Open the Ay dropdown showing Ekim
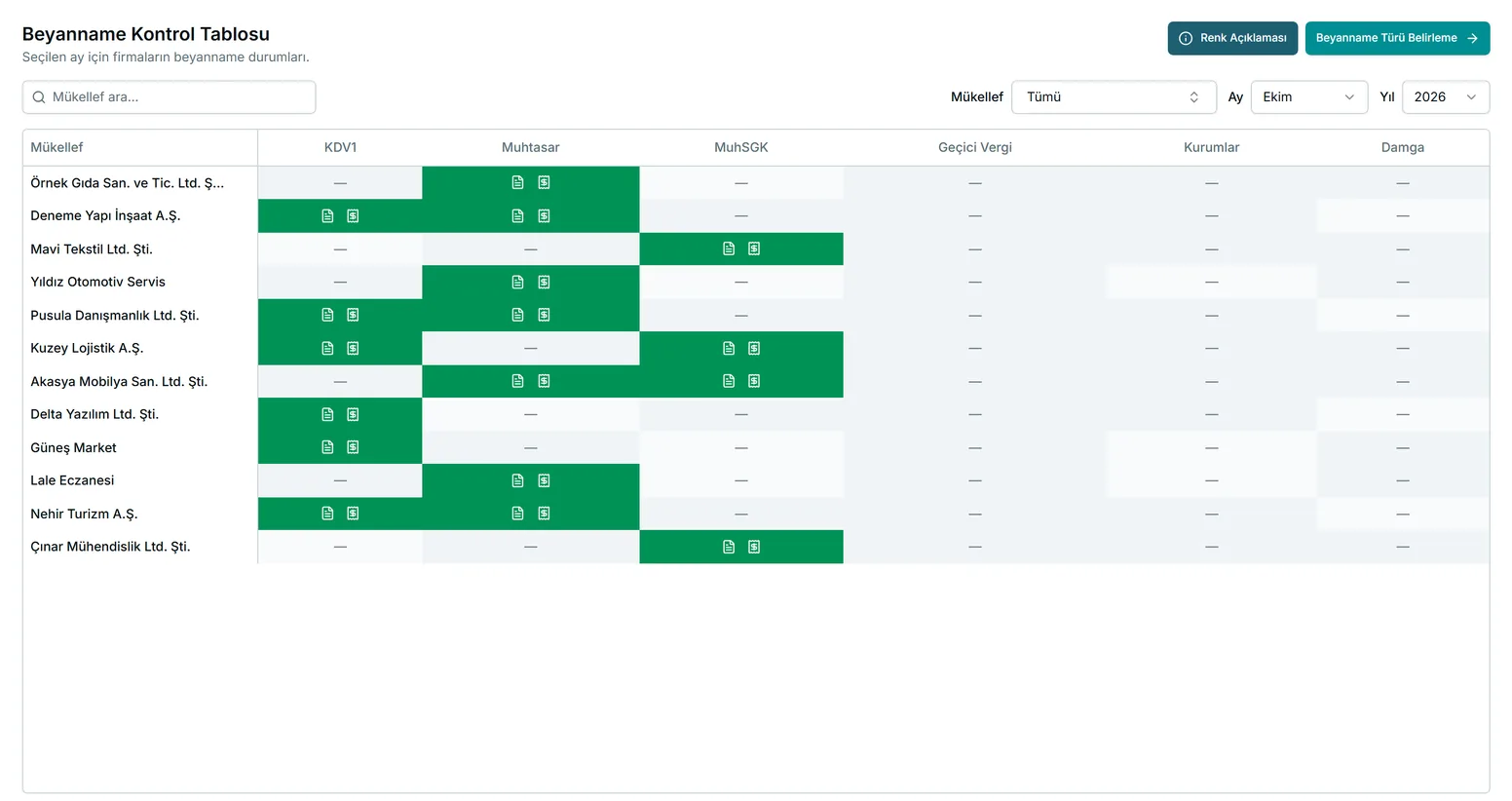The height and width of the screenshot is (801, 1512). tap(1309, 96)
